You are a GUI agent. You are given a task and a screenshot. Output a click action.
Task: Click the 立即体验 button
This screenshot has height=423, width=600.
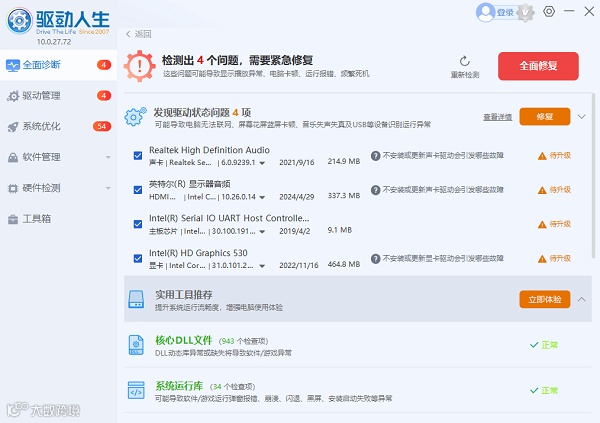pyautogui.click(x=545, y=299)
